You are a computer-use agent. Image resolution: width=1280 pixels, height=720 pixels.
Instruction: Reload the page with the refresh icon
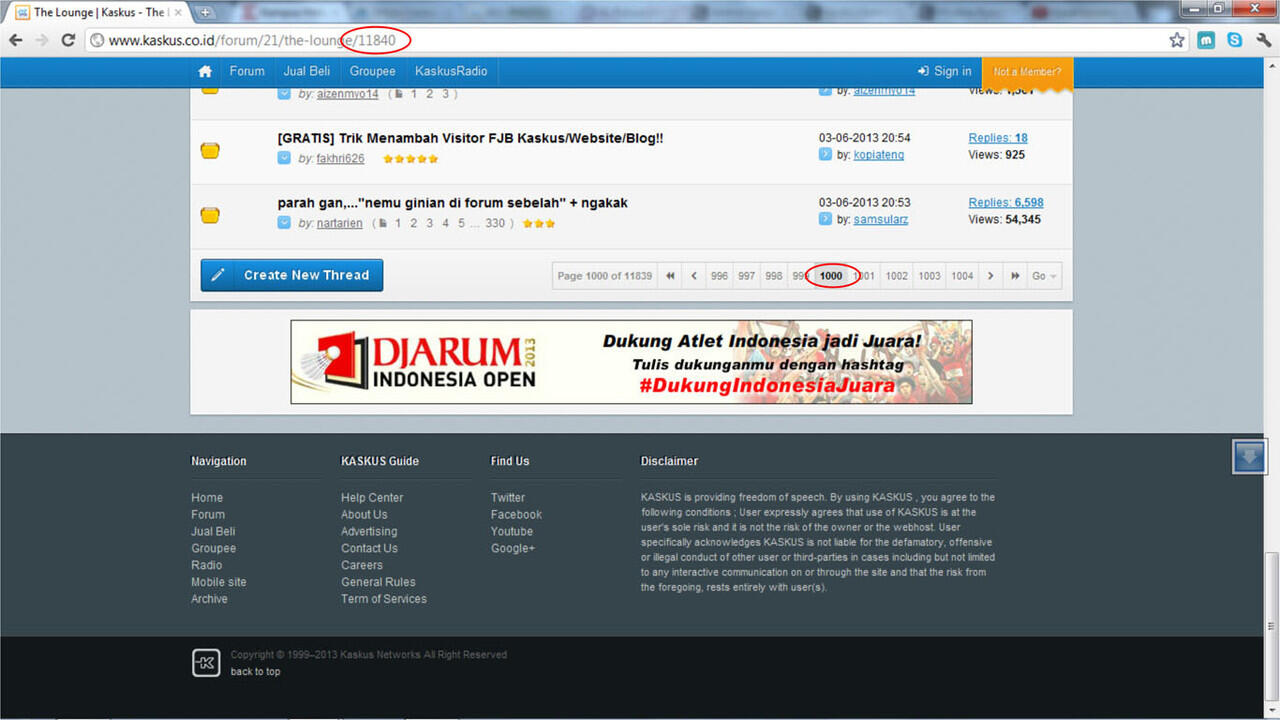[68, 41]
